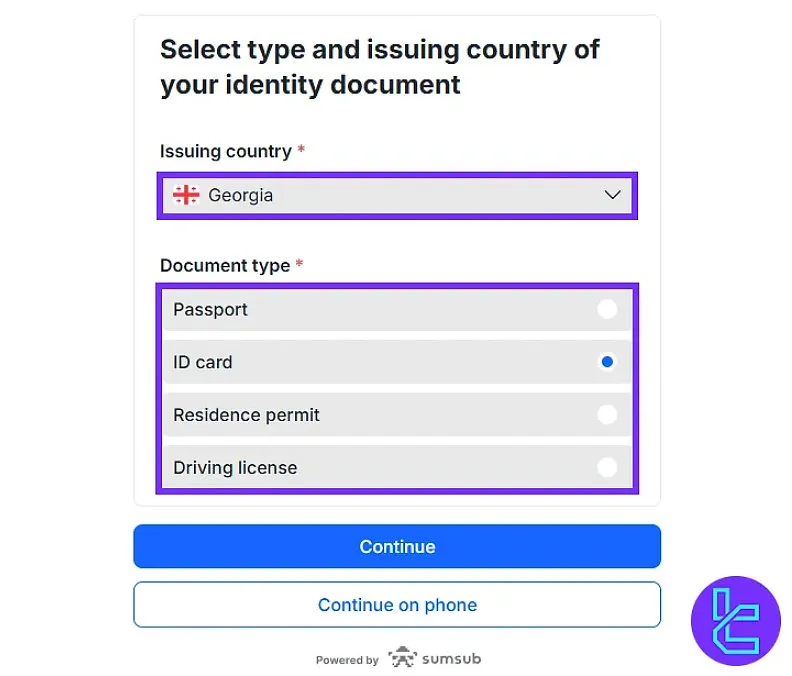Viewport: 792px width, 676px height.
Task: Click the ID card option text
Action: tap(203, 362)
